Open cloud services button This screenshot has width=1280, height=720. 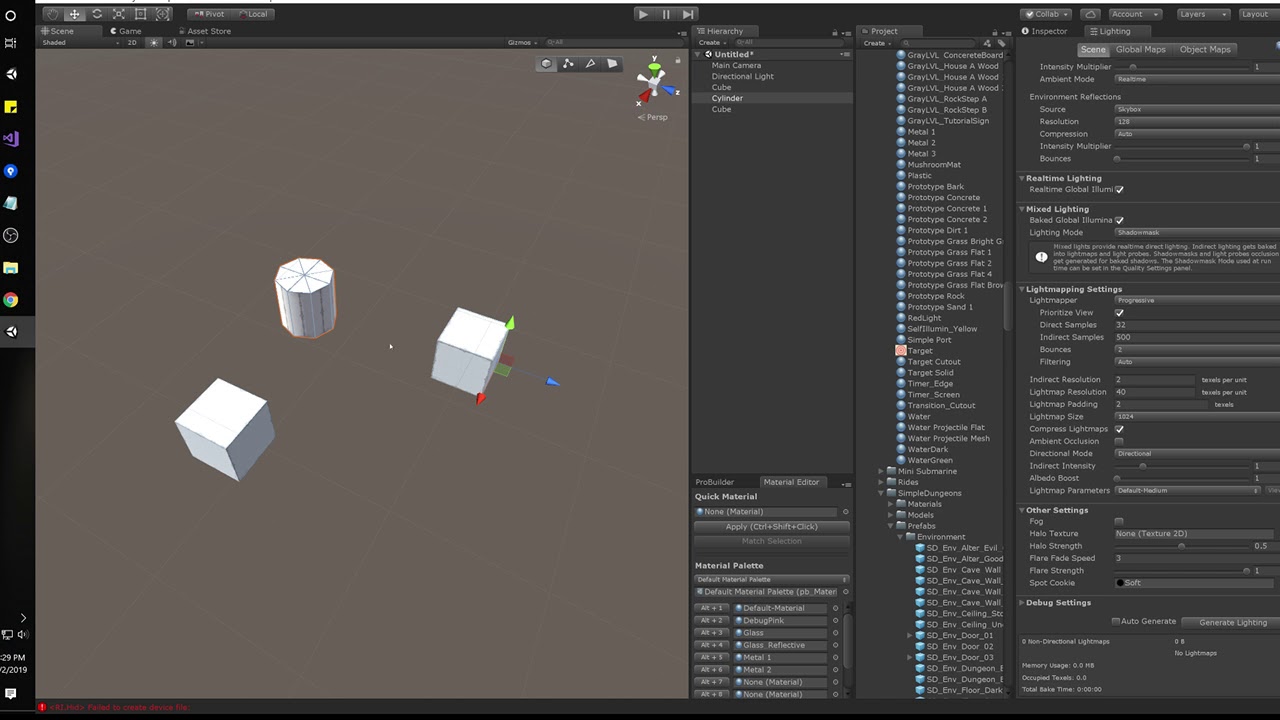click(1090, 14)
